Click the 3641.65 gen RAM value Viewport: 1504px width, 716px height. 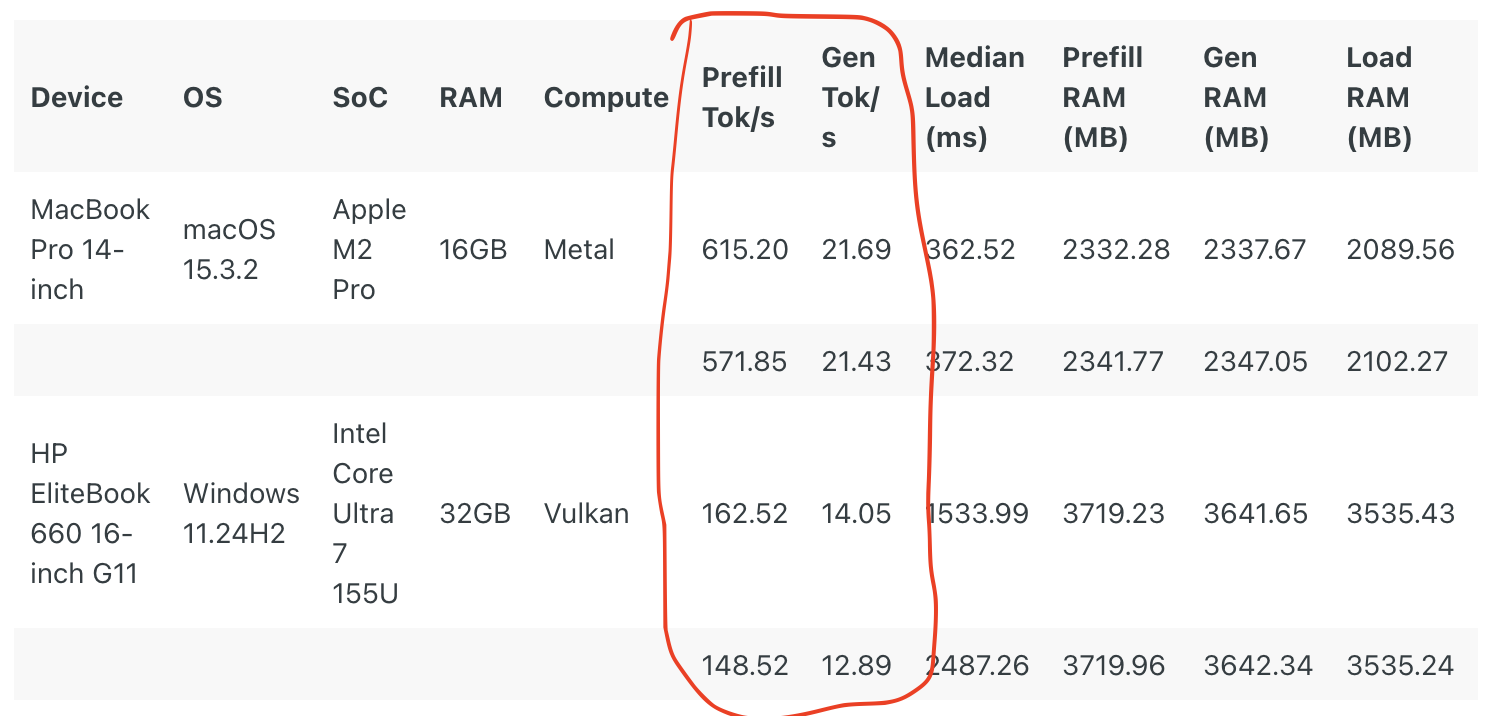tap(1255, 514)
